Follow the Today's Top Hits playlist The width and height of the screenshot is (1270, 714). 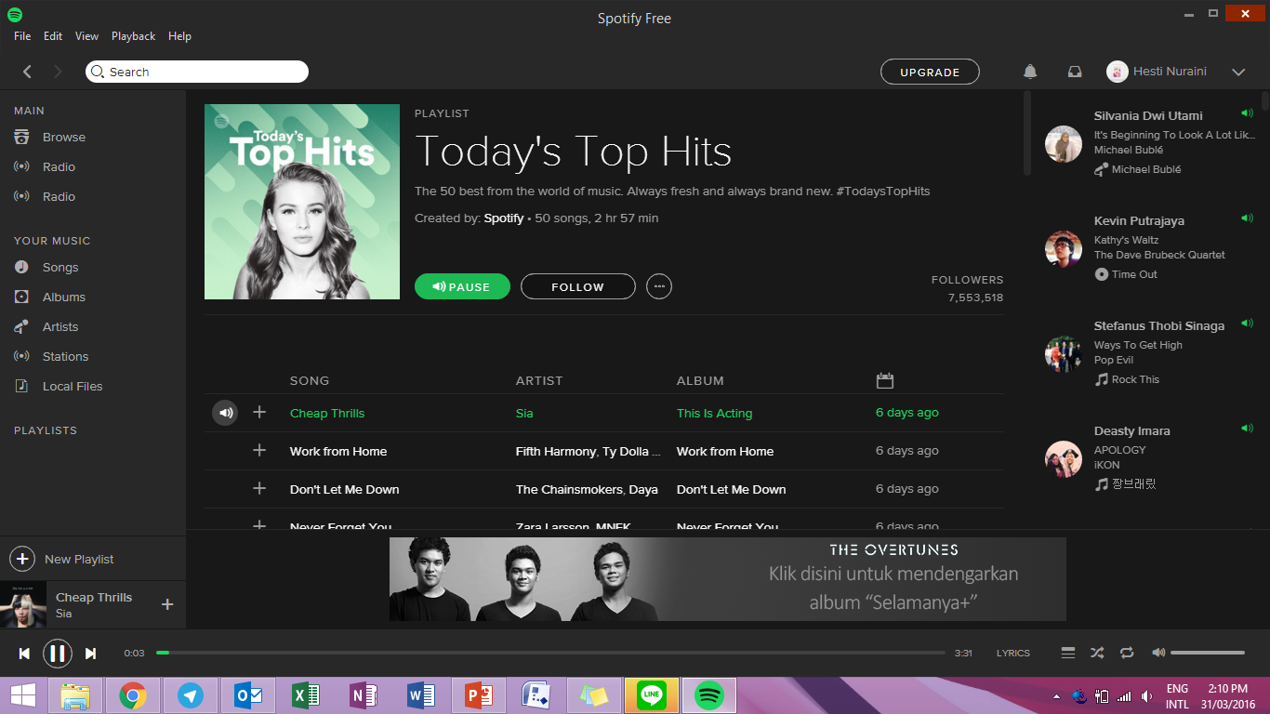[x=578, y=287]
